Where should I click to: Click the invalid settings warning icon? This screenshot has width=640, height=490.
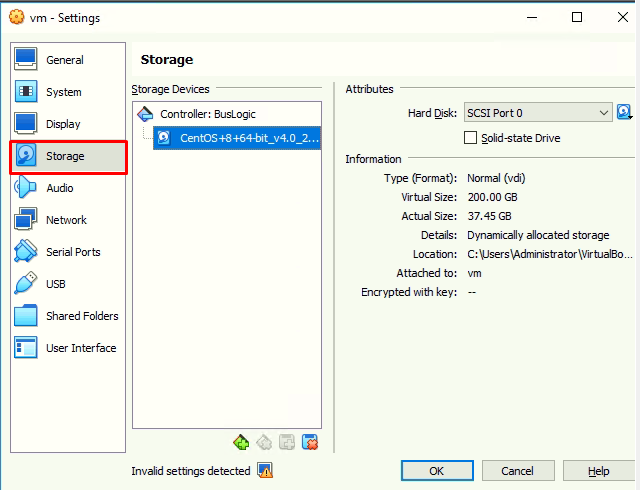(265, 470)
